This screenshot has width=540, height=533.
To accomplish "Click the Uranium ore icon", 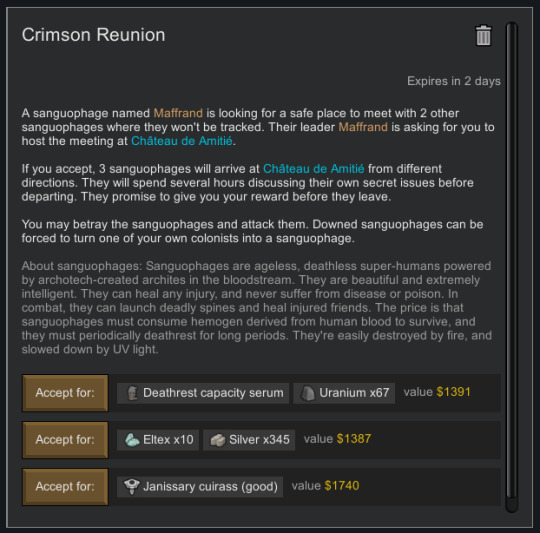I will coord(307,393).
